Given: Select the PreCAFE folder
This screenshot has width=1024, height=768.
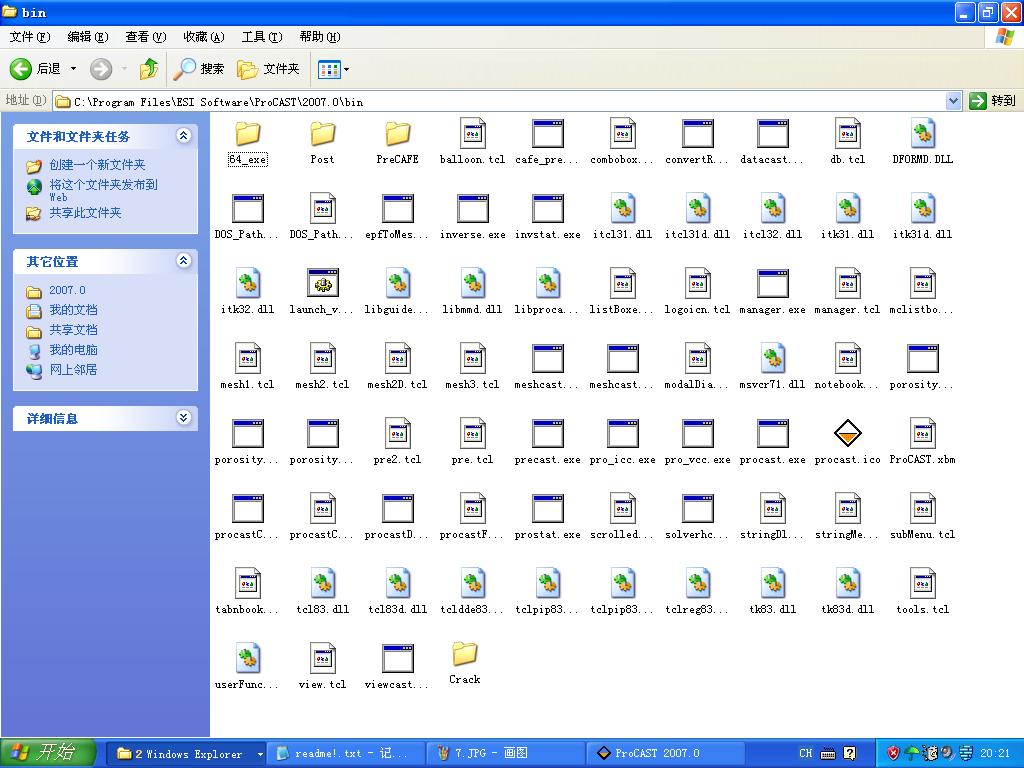Looking at the screenshot, I should point(397,143).
